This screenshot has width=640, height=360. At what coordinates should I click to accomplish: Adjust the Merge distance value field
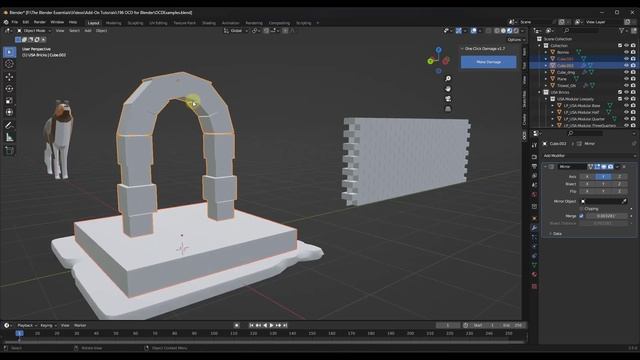[607, 216]
